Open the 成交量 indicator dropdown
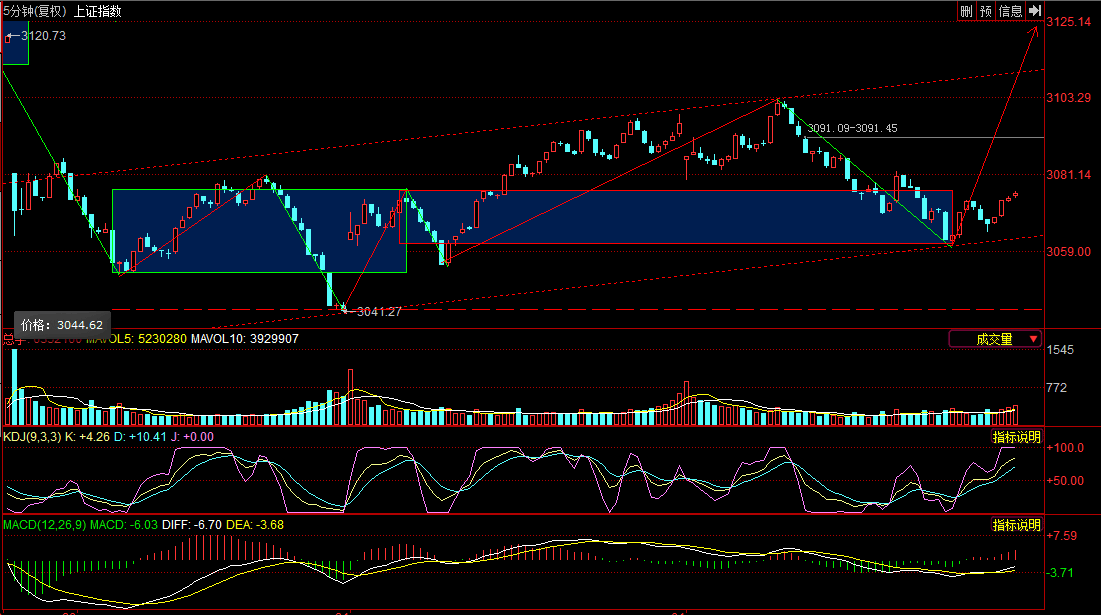Image resolution: width=1101 pixels, height=615 pixels. 993,339
